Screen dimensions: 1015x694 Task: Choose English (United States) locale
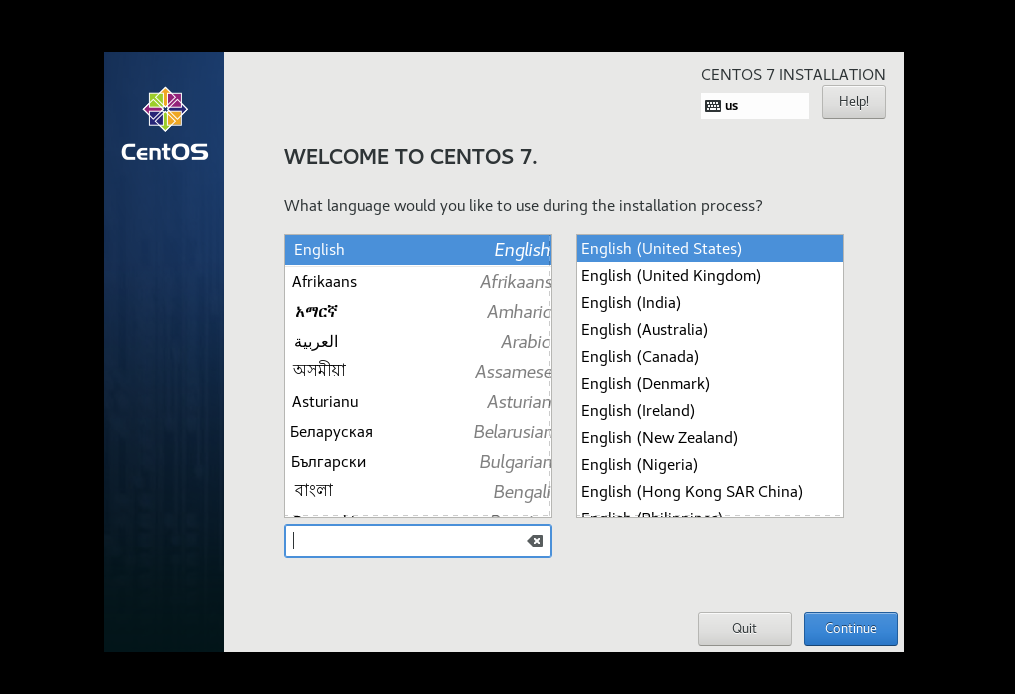coord(710,249)
